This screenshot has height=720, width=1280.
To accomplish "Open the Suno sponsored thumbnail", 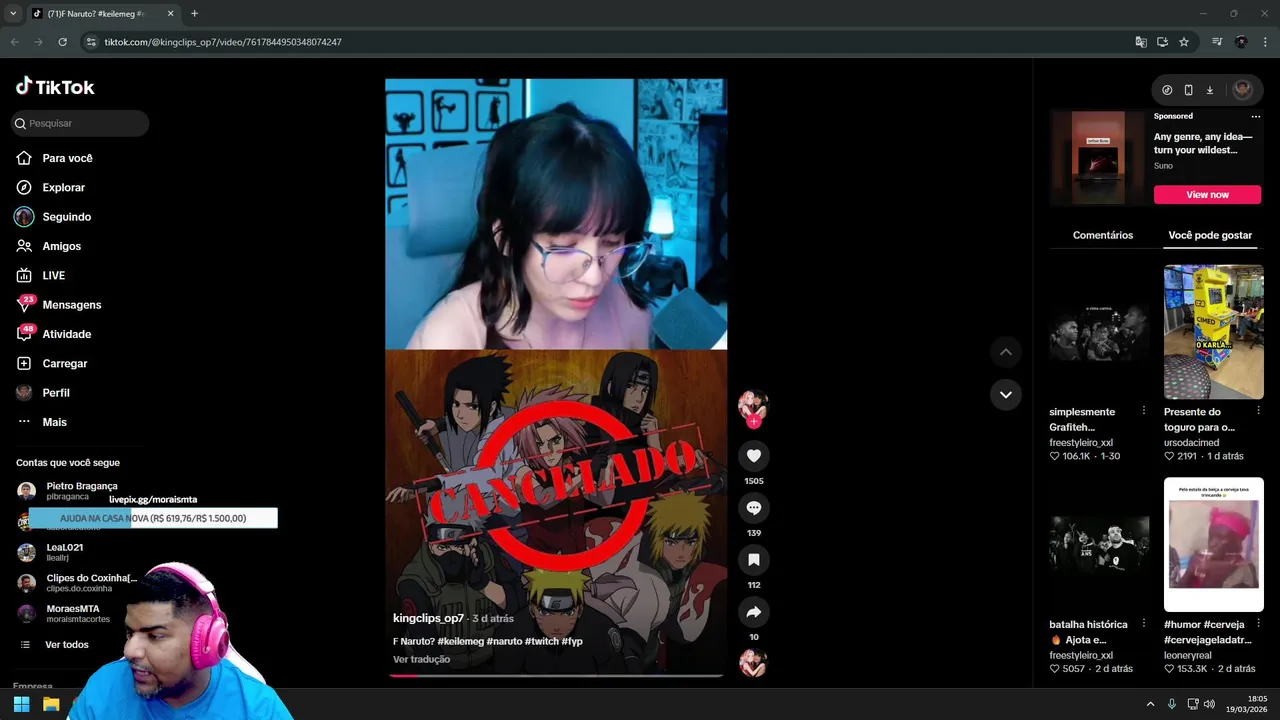I will click(1098, 158).
